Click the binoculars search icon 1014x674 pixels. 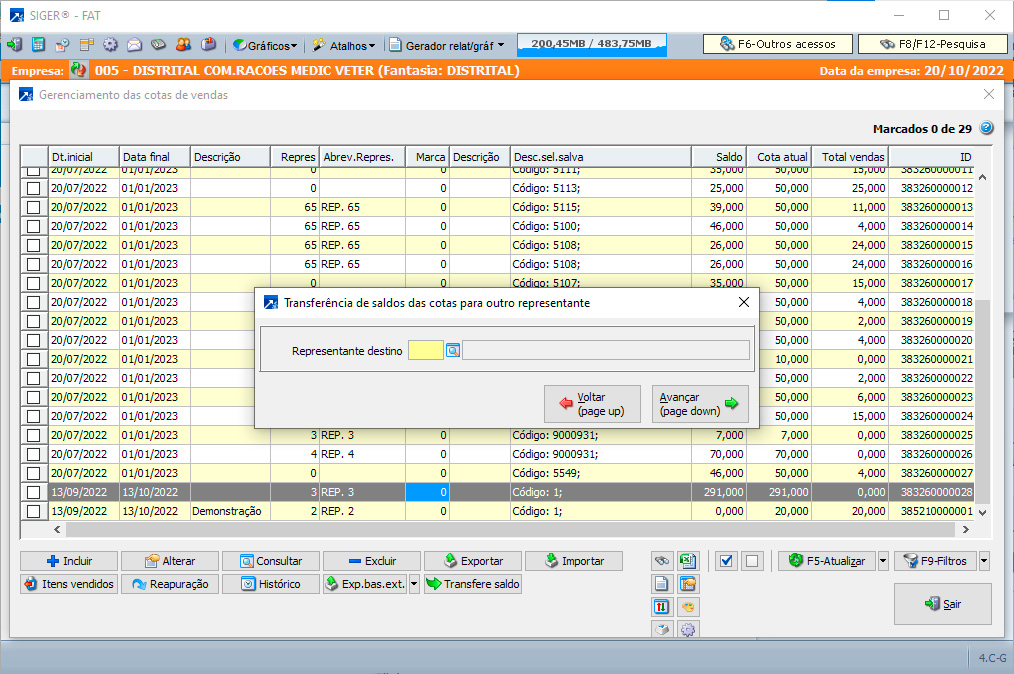click(x=661, y=561)
